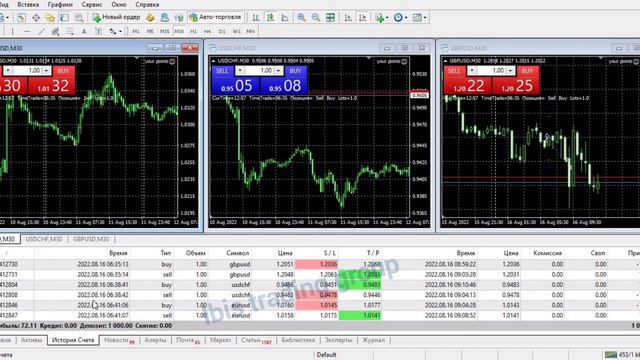Image resolution: width=640 pixels, height=360 pixels.
Task: Select the trendline drawing tool
Action: [x=41, y=31]
